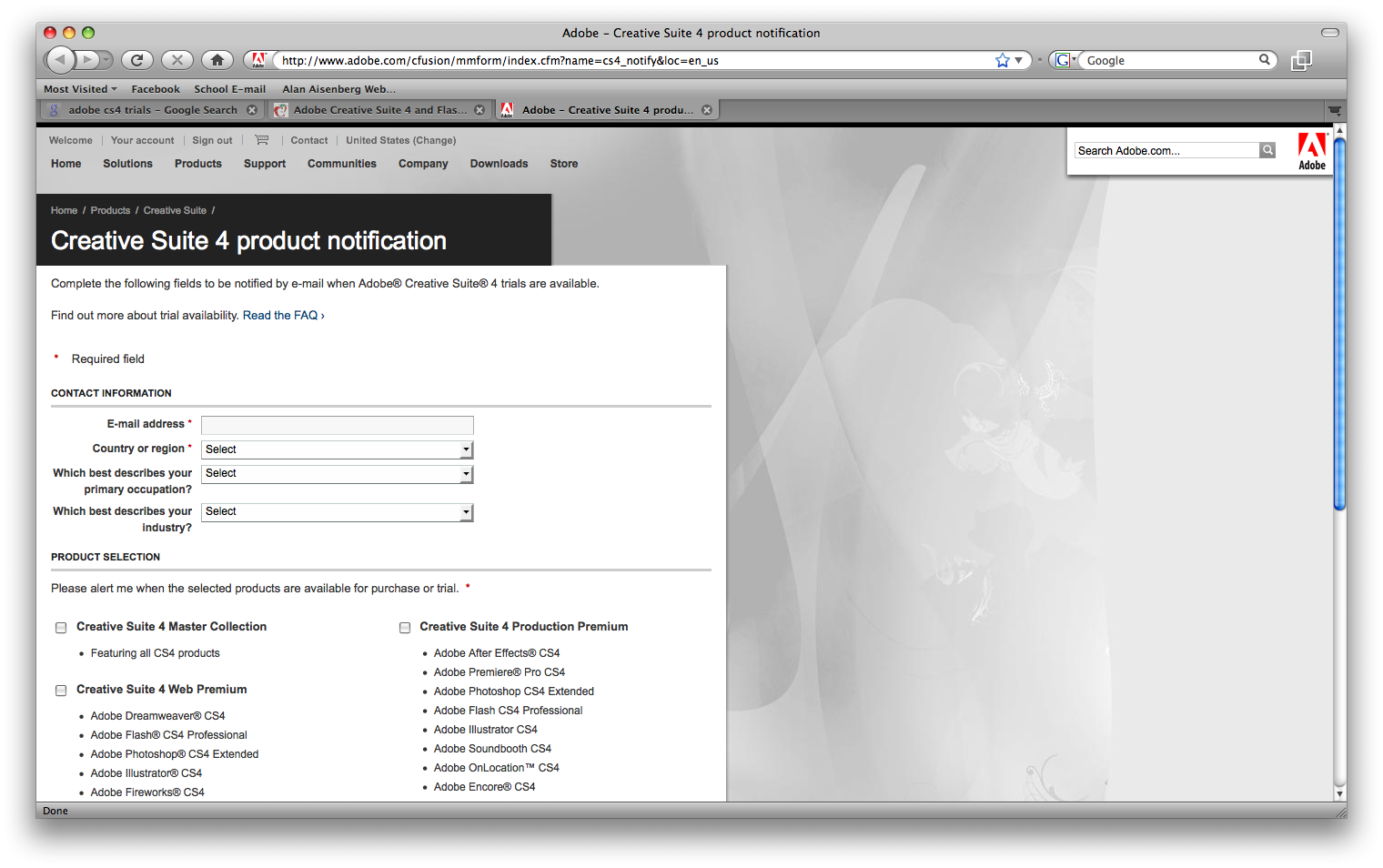Open the School E-mail bookmark
1383x868 pixels.
[230, 89]
